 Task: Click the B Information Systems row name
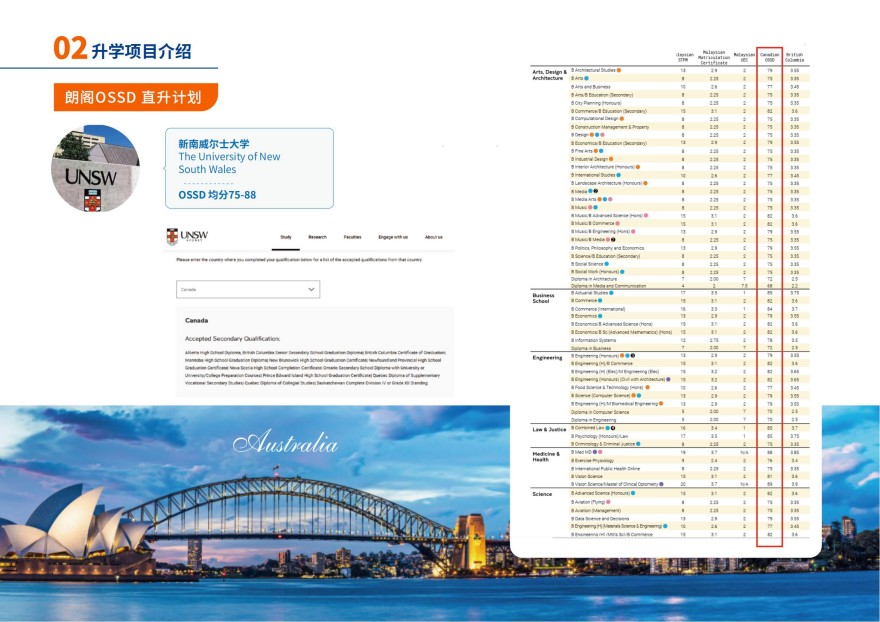point(594,340)
